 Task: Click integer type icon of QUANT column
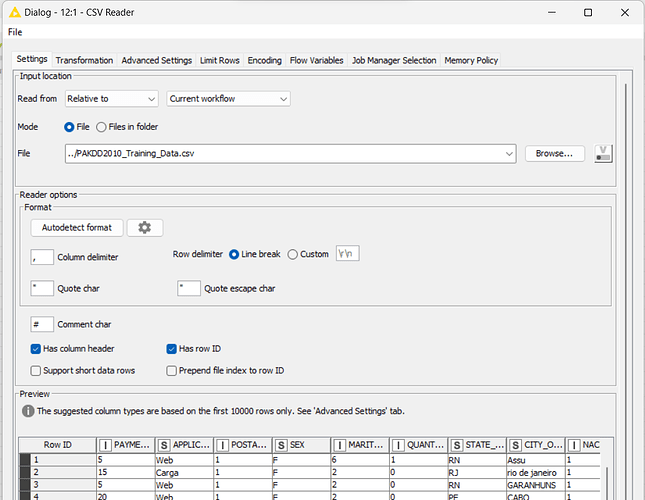(x=398, y=445)
